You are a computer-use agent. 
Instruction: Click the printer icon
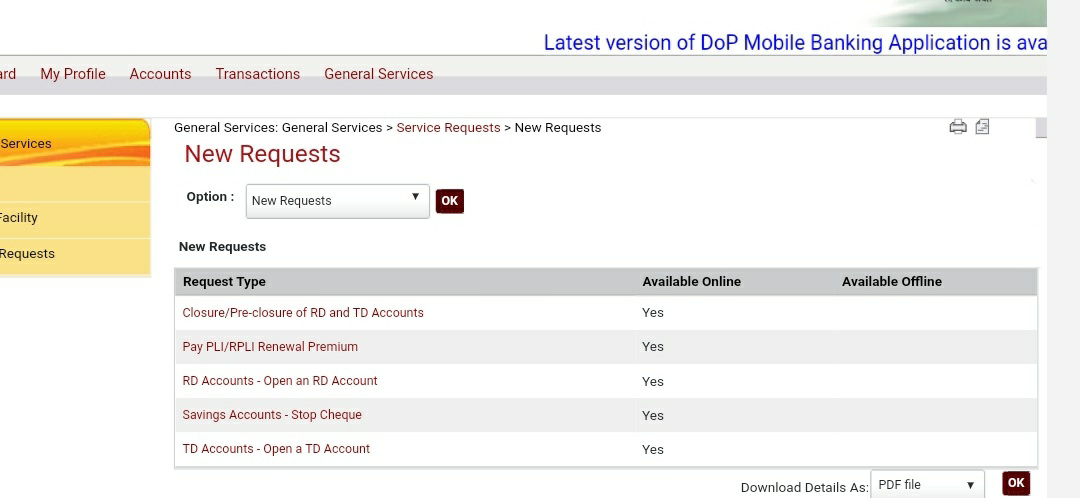pos(958,127)
